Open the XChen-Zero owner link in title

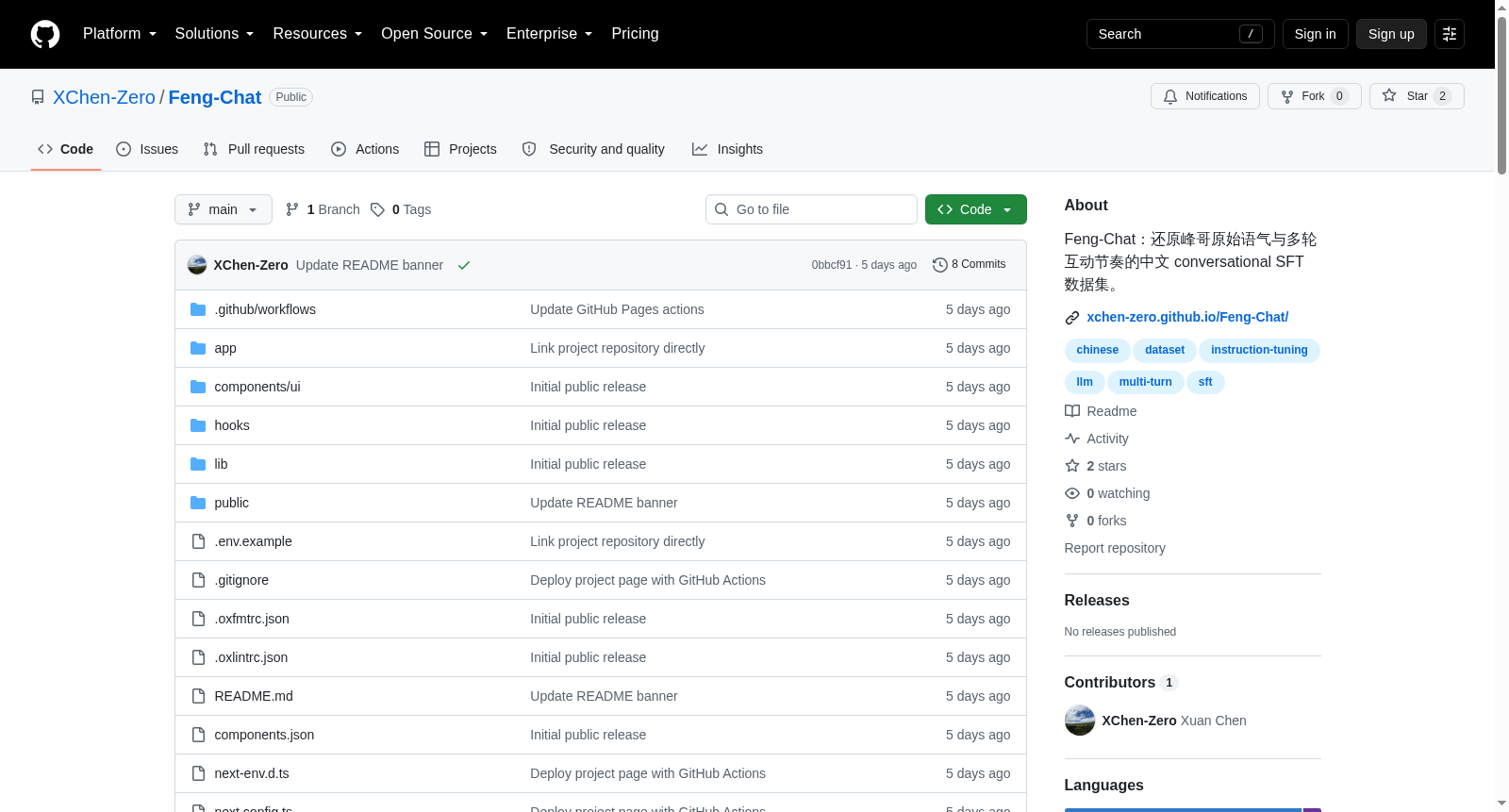[104, 97]
